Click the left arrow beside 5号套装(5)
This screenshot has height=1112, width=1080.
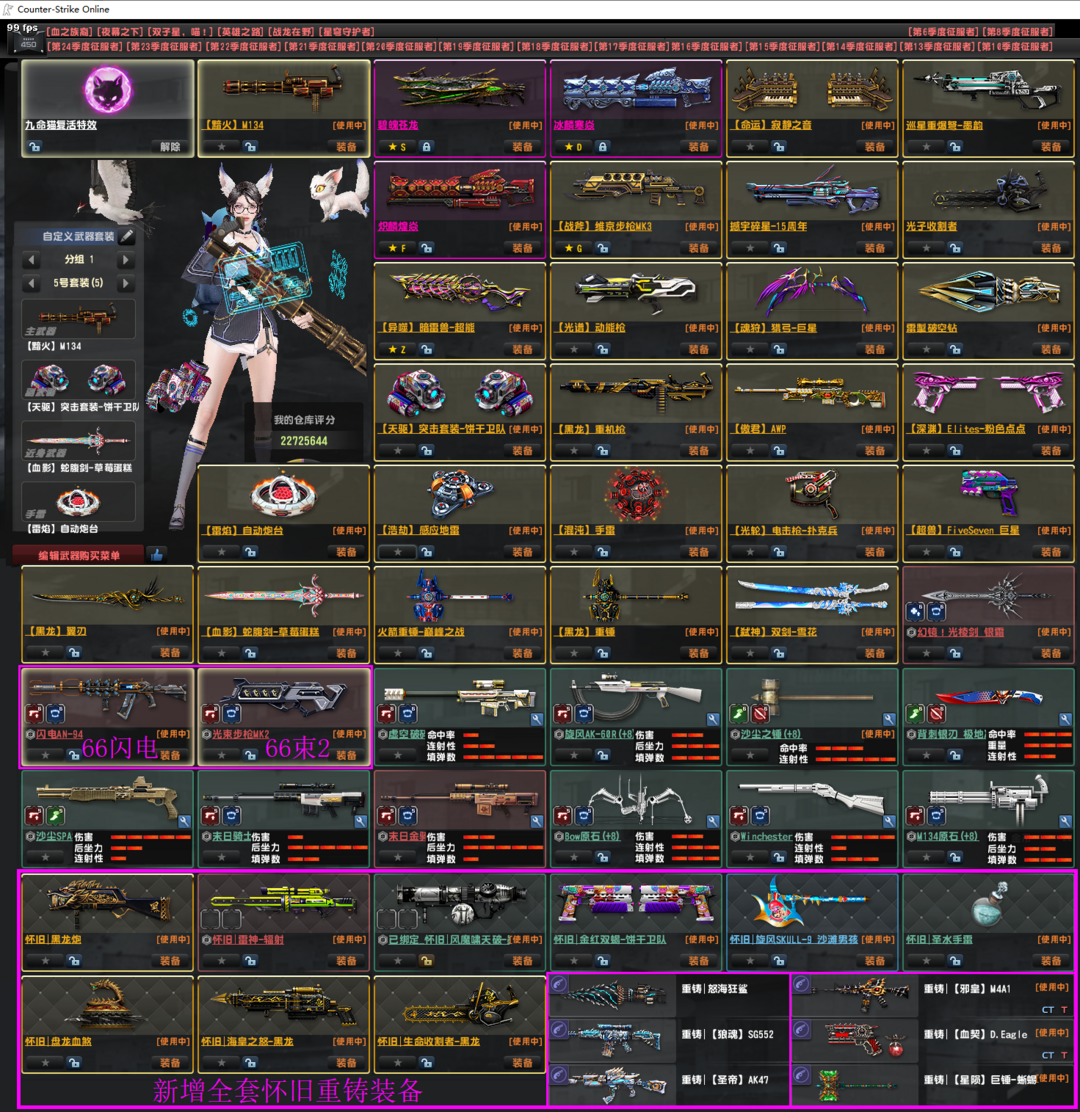pyautogui.click(x=31, y=284)
